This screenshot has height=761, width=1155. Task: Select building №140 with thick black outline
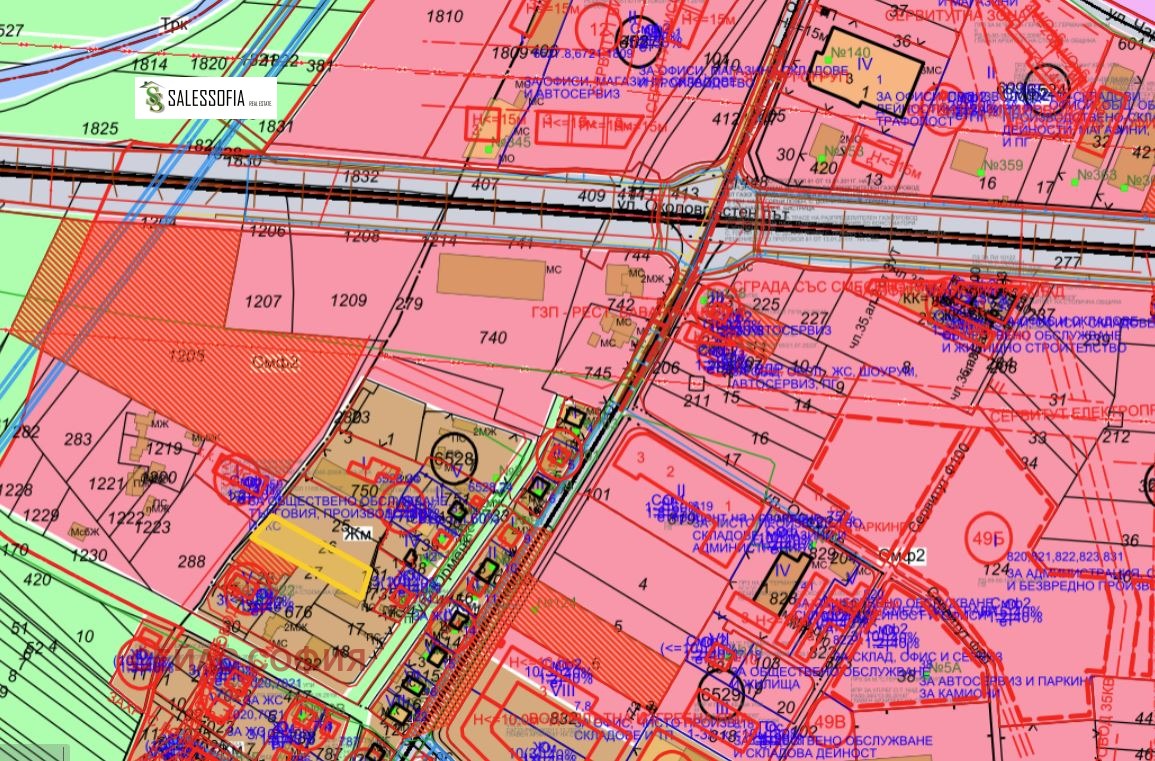(864, 71)
